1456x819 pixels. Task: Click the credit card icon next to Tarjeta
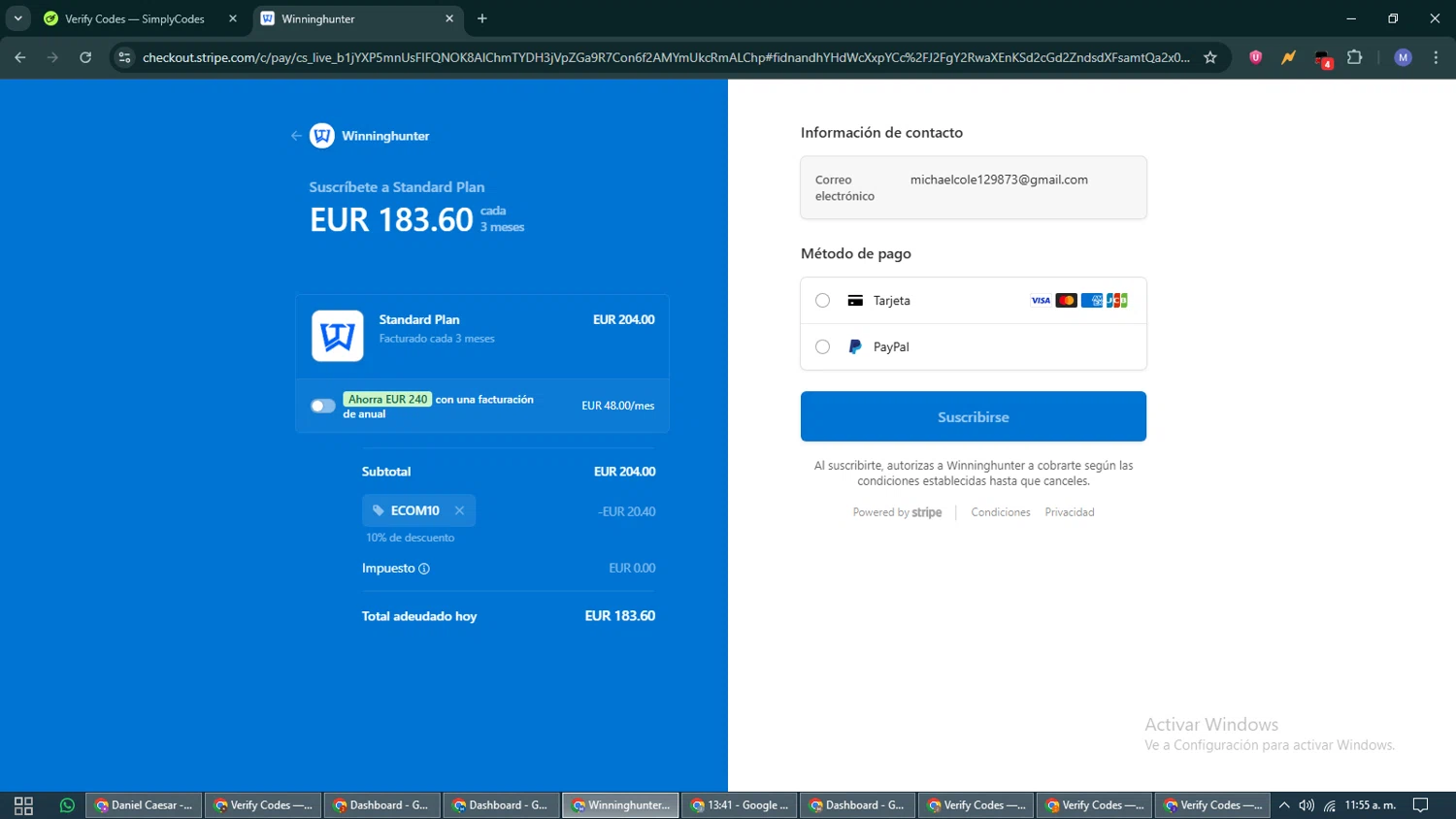click(x=855, y=301)
